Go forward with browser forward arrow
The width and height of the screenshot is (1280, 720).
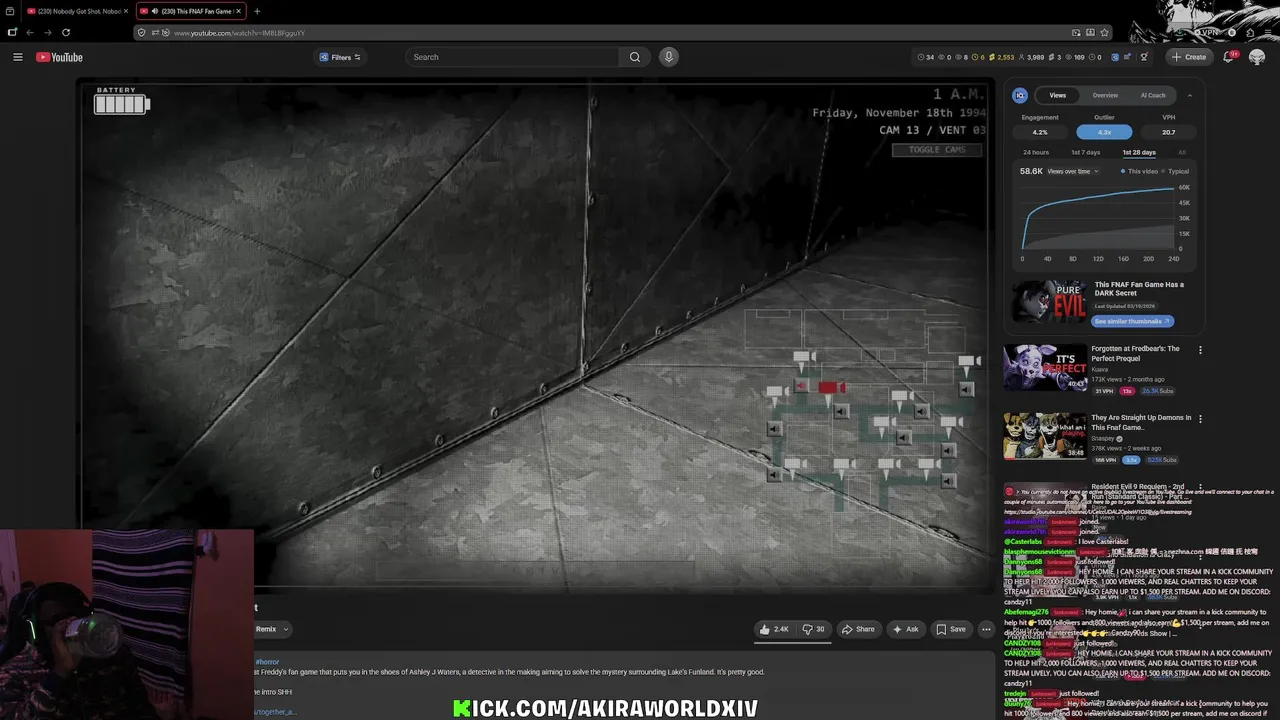(47, 32)
